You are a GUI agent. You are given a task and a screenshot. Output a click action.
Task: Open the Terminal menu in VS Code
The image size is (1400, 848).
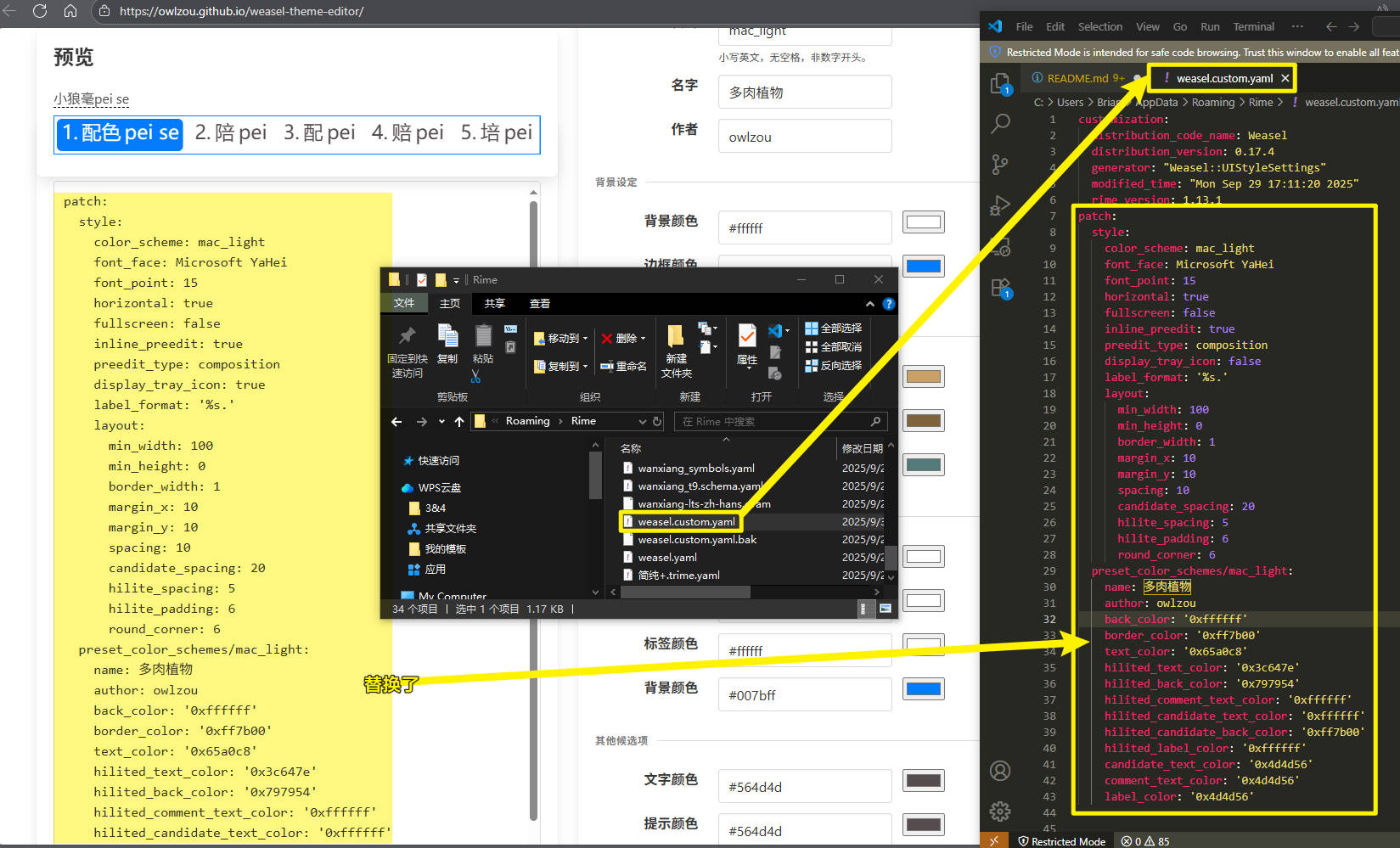tap(1253, 26)
